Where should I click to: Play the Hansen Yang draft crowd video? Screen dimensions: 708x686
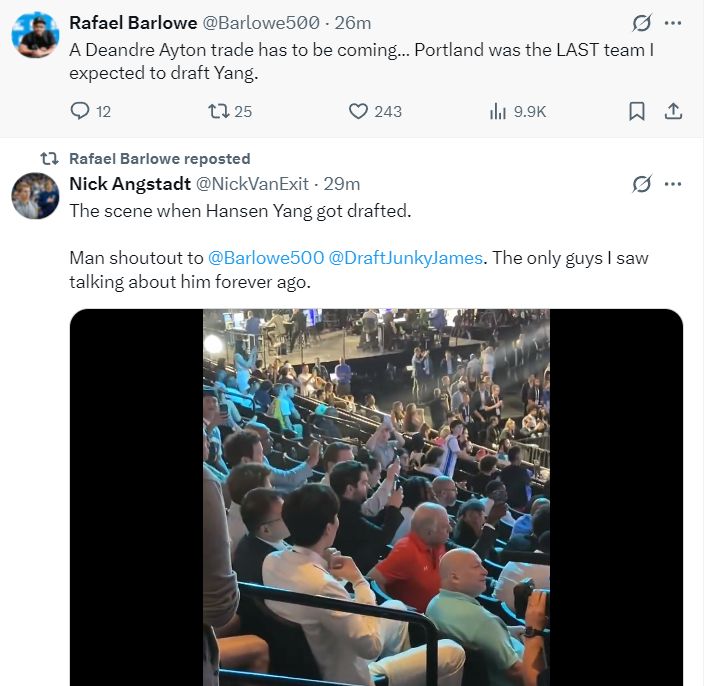[376, 497]
